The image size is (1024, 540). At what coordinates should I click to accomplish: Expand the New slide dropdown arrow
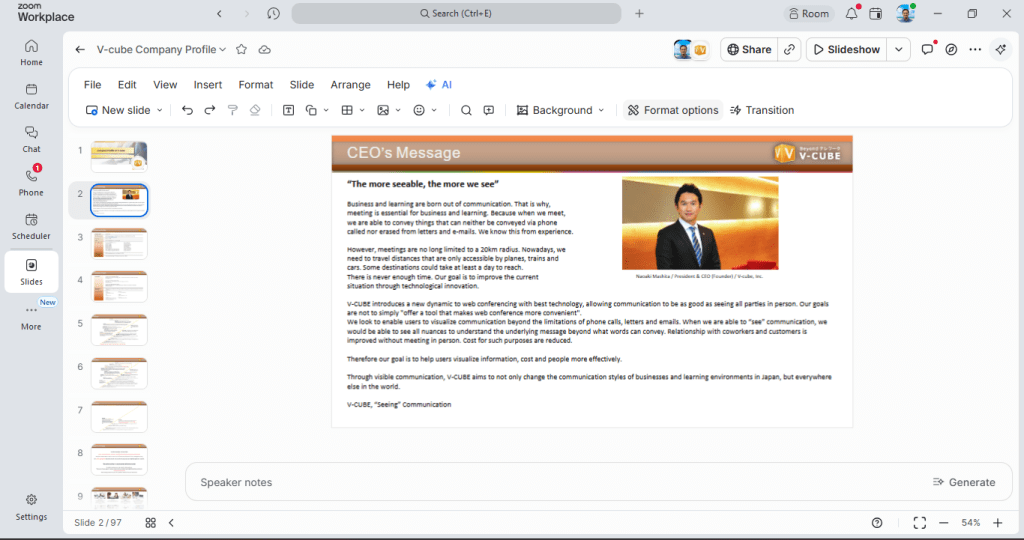(x=159, y=110)
